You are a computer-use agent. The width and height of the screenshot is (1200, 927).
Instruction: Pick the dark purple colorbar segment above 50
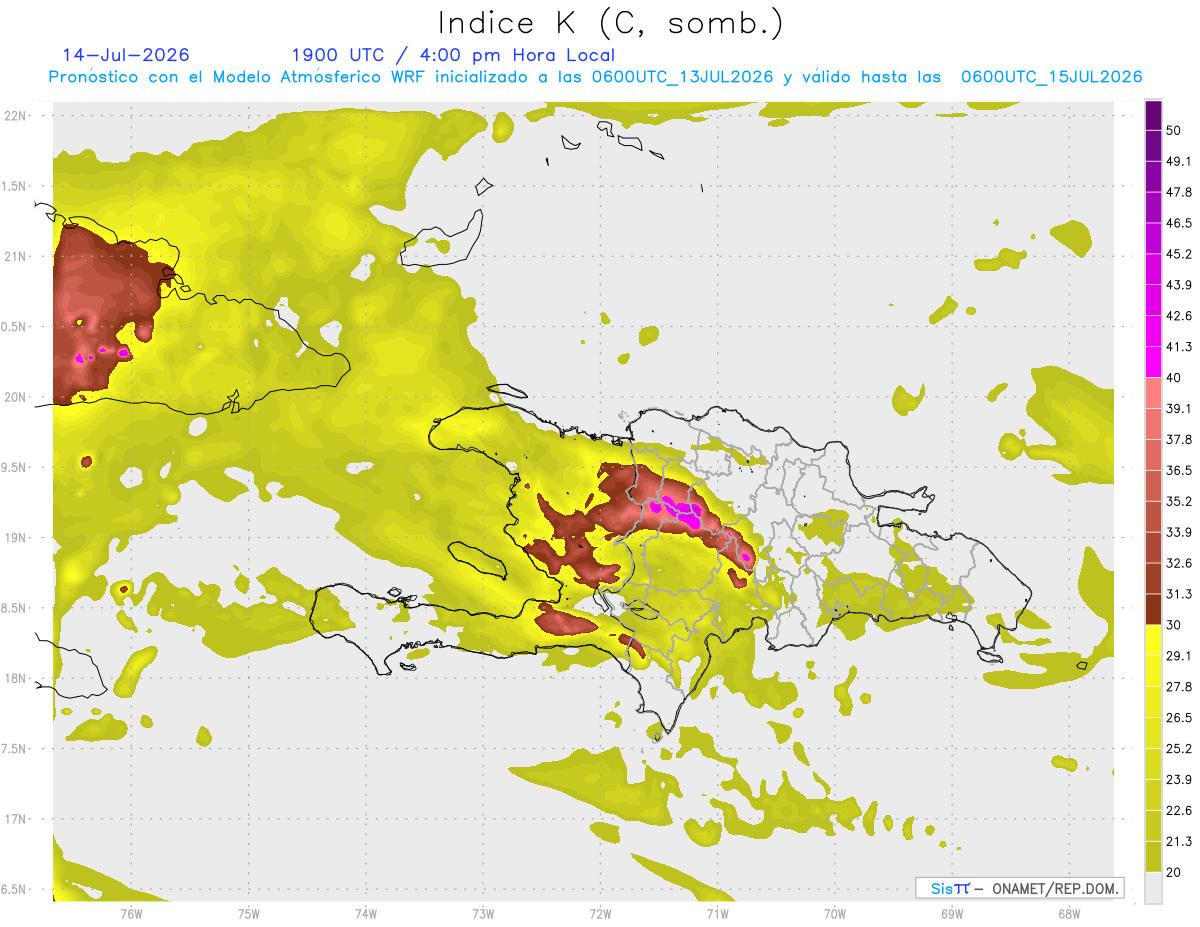[1153, 115]
